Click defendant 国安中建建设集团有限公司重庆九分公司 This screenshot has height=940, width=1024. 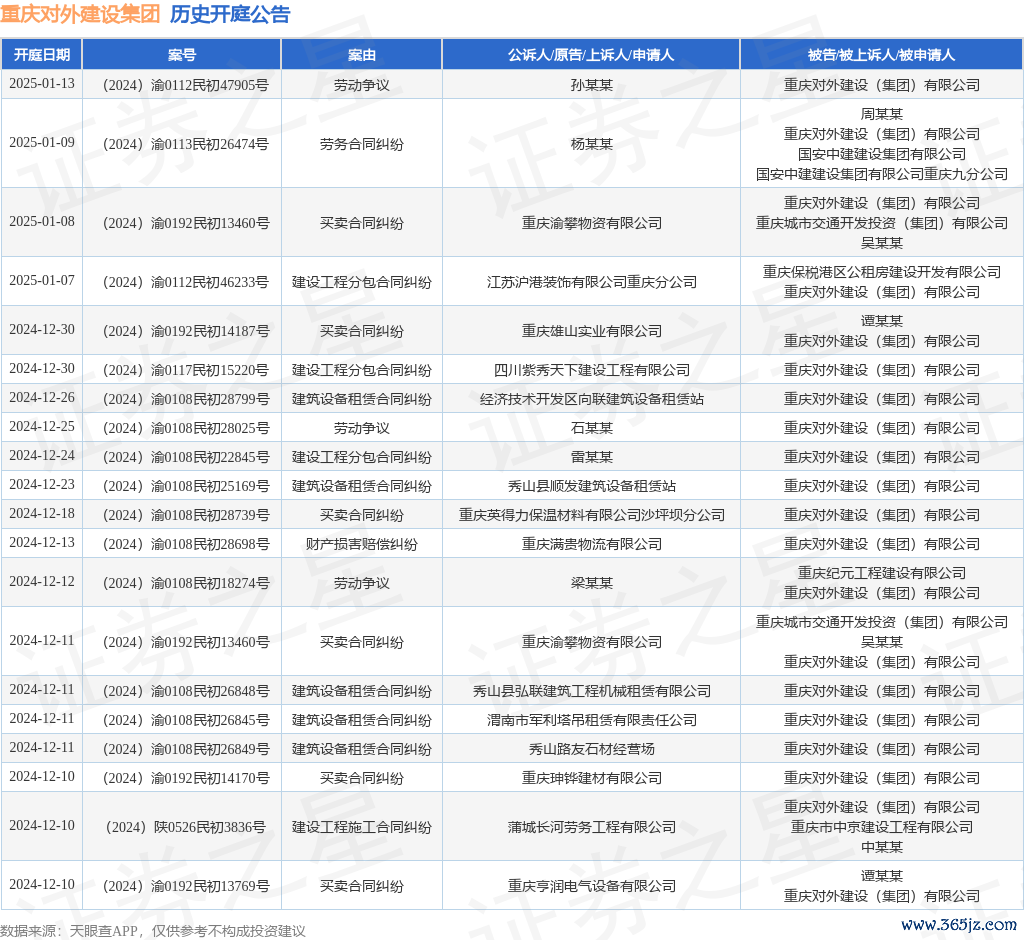[x=882, y=174]
